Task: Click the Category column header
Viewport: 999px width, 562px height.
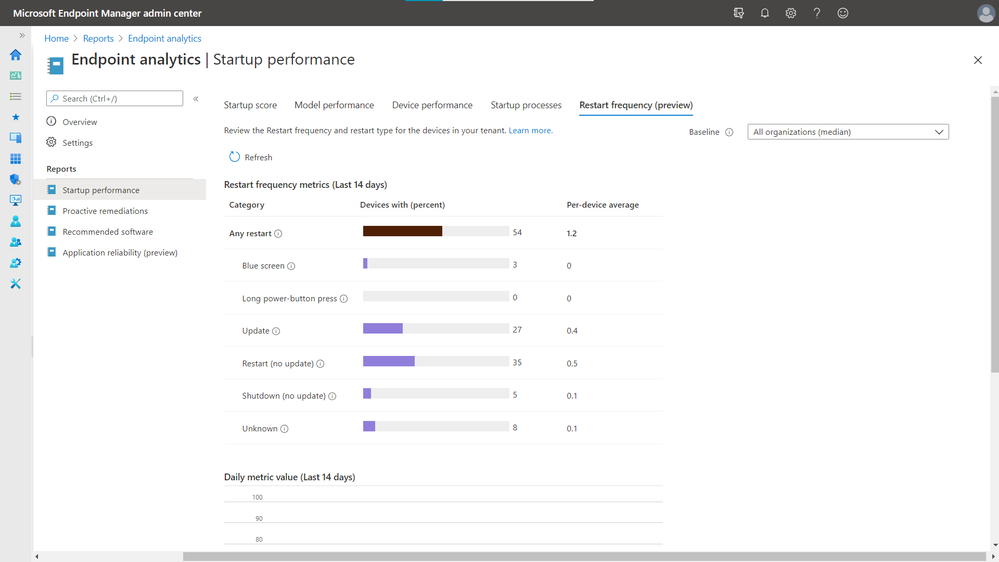Action: 247,205
